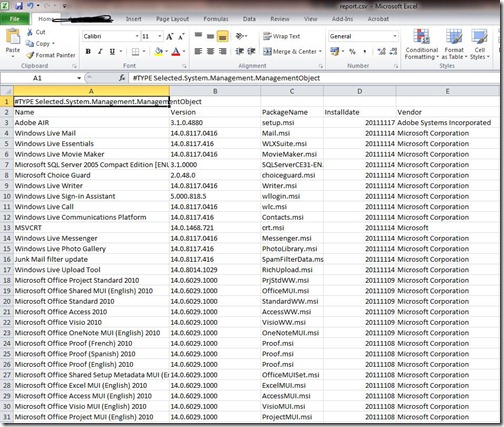
Task: Click the Cut scissors icon
Action: [30, 32]
